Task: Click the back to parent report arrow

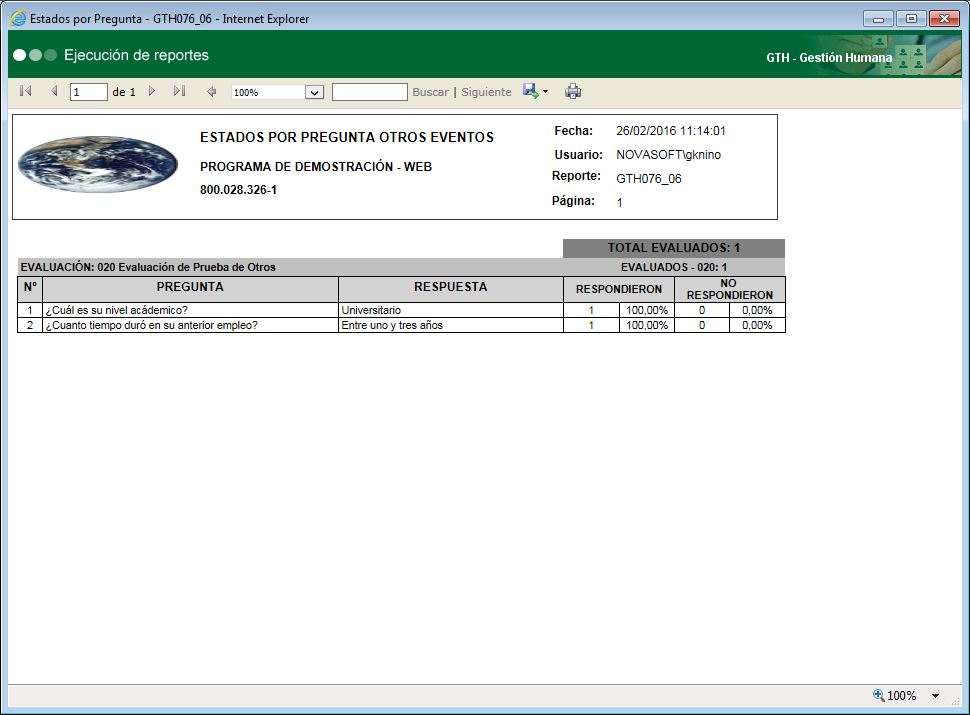Action: point(212,92)
